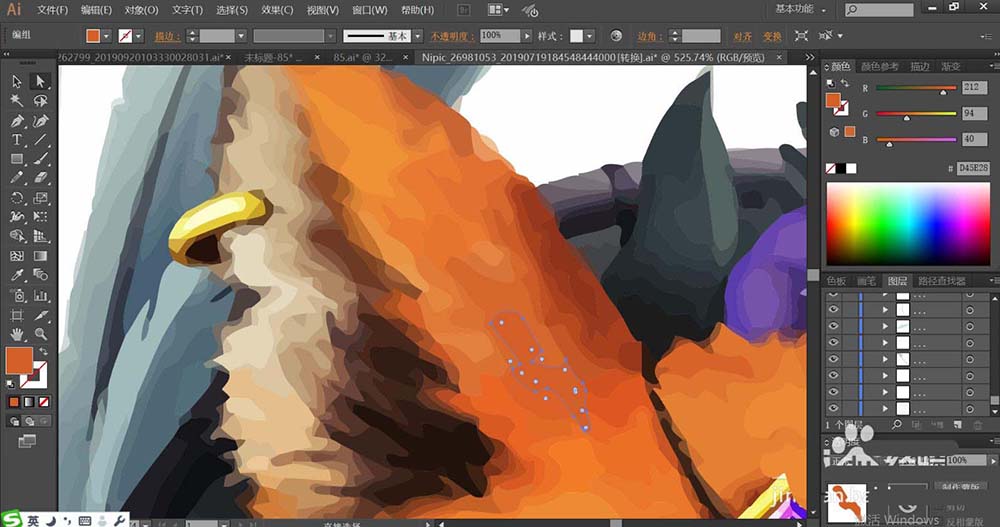This screenshot has height=527, width=1000.
Task: Select the Line Segment tool
Action: 40,140
